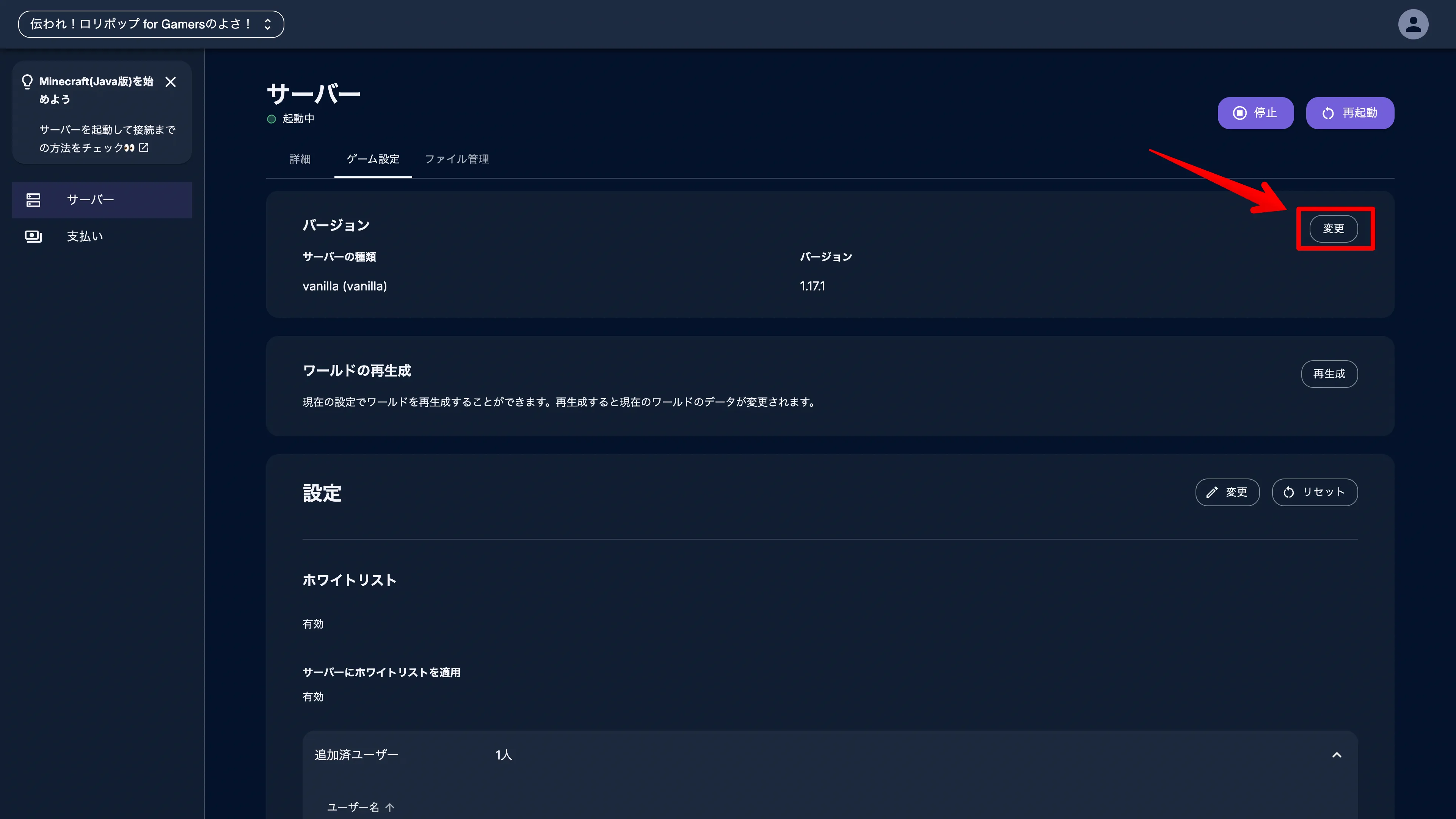
Task: Click the payment icon beside 支払い
Action: click(33, 236)
